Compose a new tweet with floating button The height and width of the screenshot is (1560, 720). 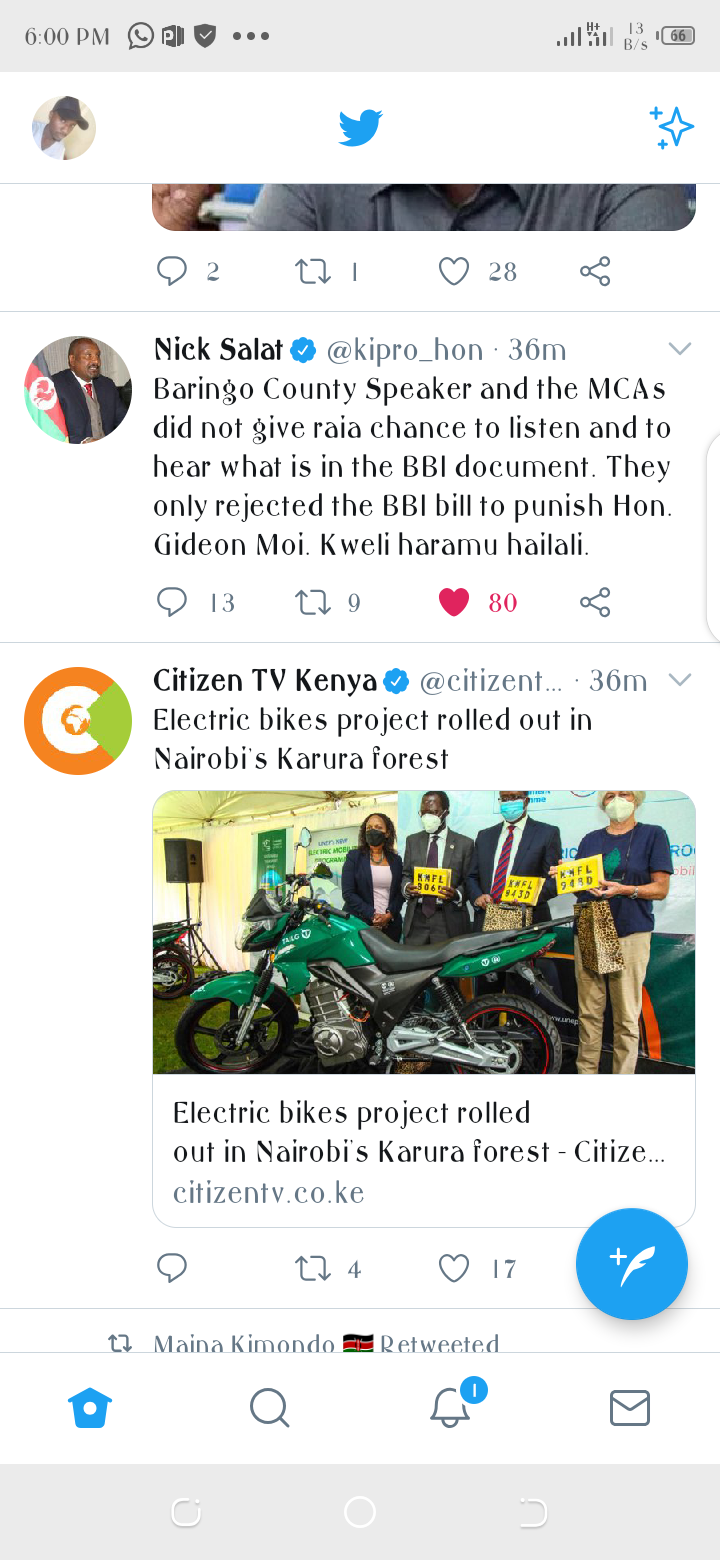click(x=632, y=1264)
